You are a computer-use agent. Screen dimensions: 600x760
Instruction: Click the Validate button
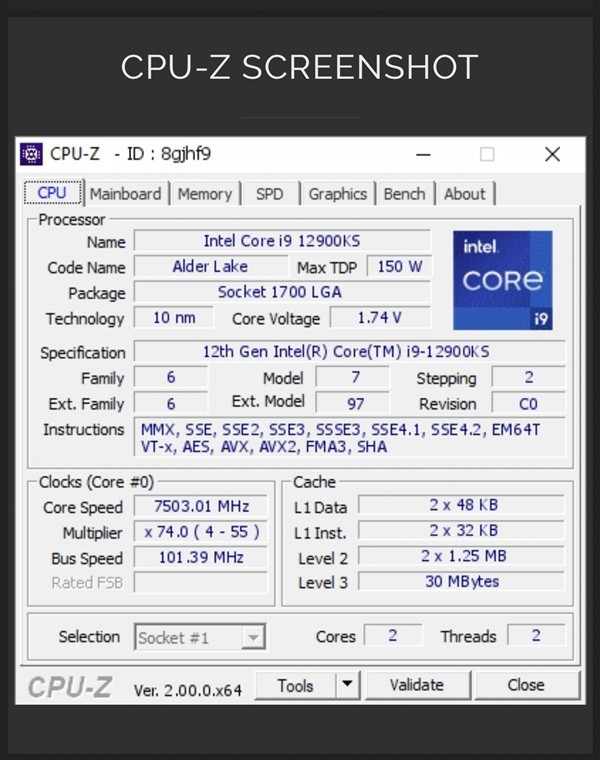[416, 685]
